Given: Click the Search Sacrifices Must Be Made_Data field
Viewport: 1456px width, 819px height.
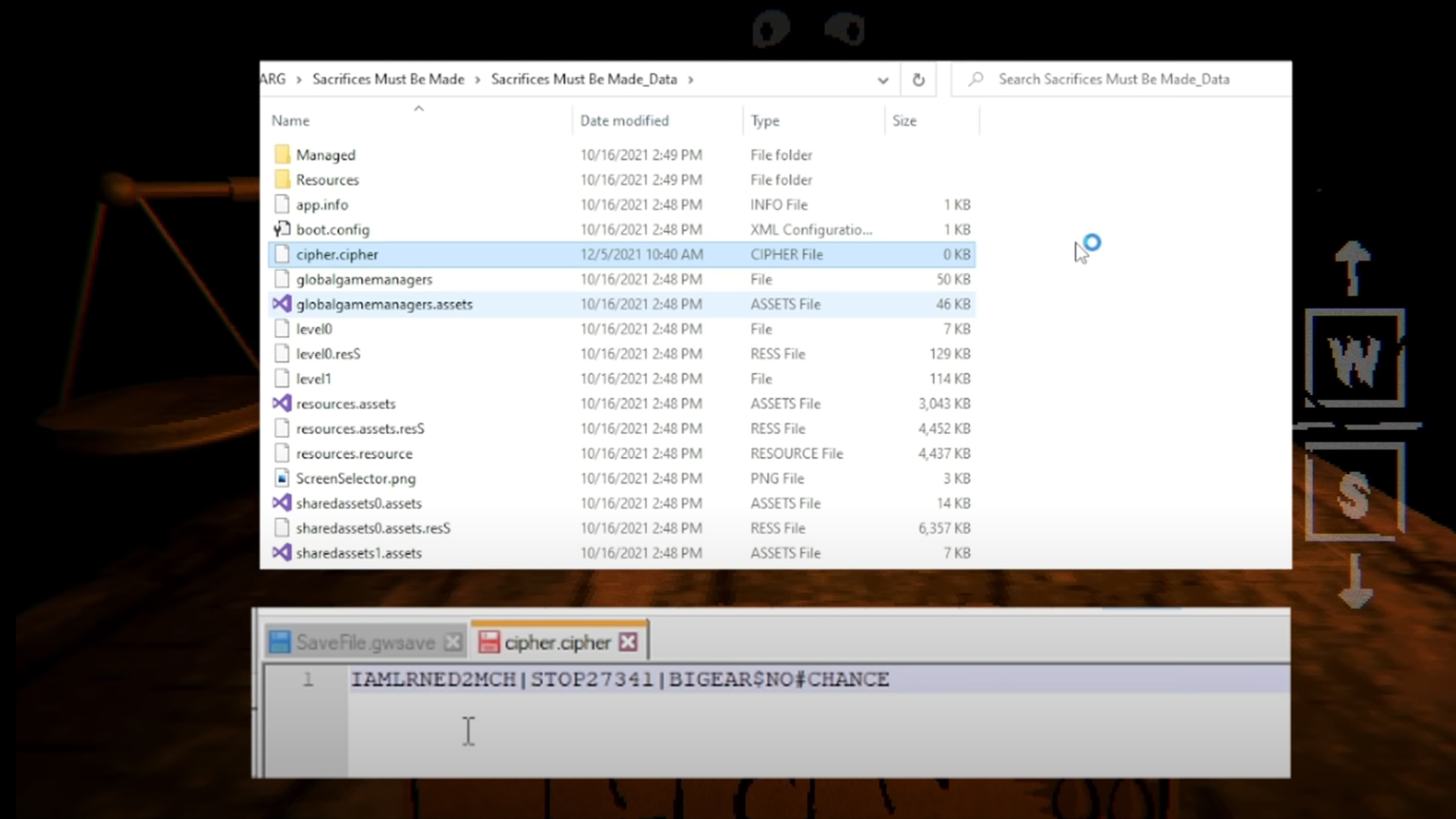Looking at the screenshot, I should point(1114,79).
